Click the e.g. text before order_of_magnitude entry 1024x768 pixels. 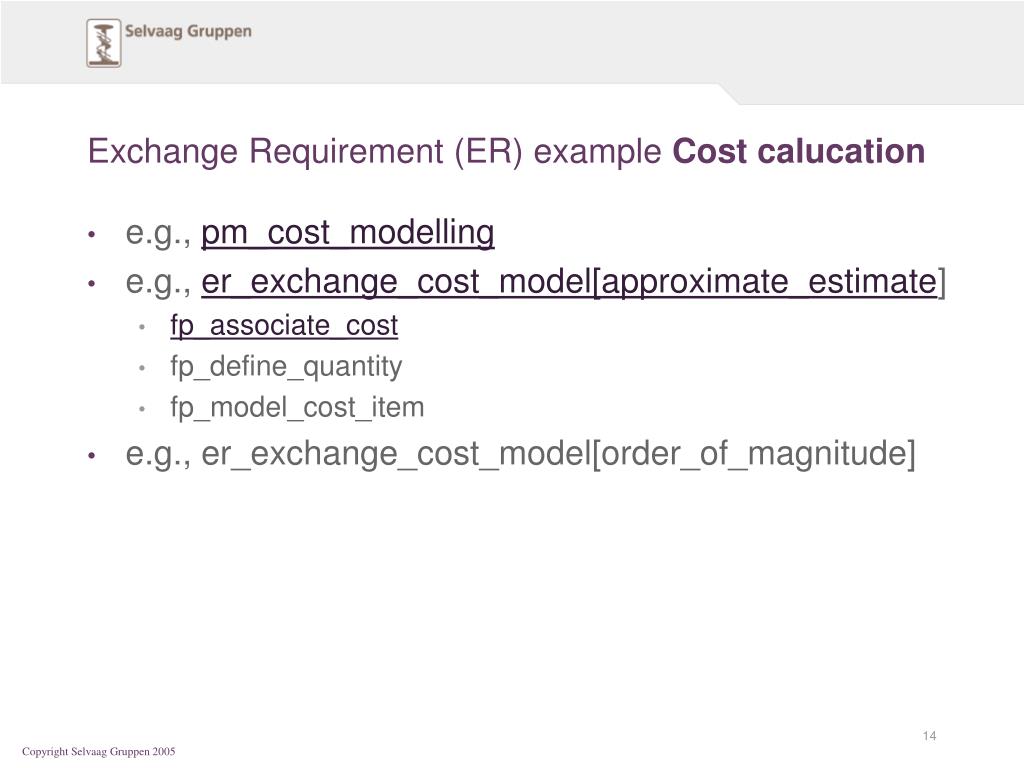click(x=159, y=455)
